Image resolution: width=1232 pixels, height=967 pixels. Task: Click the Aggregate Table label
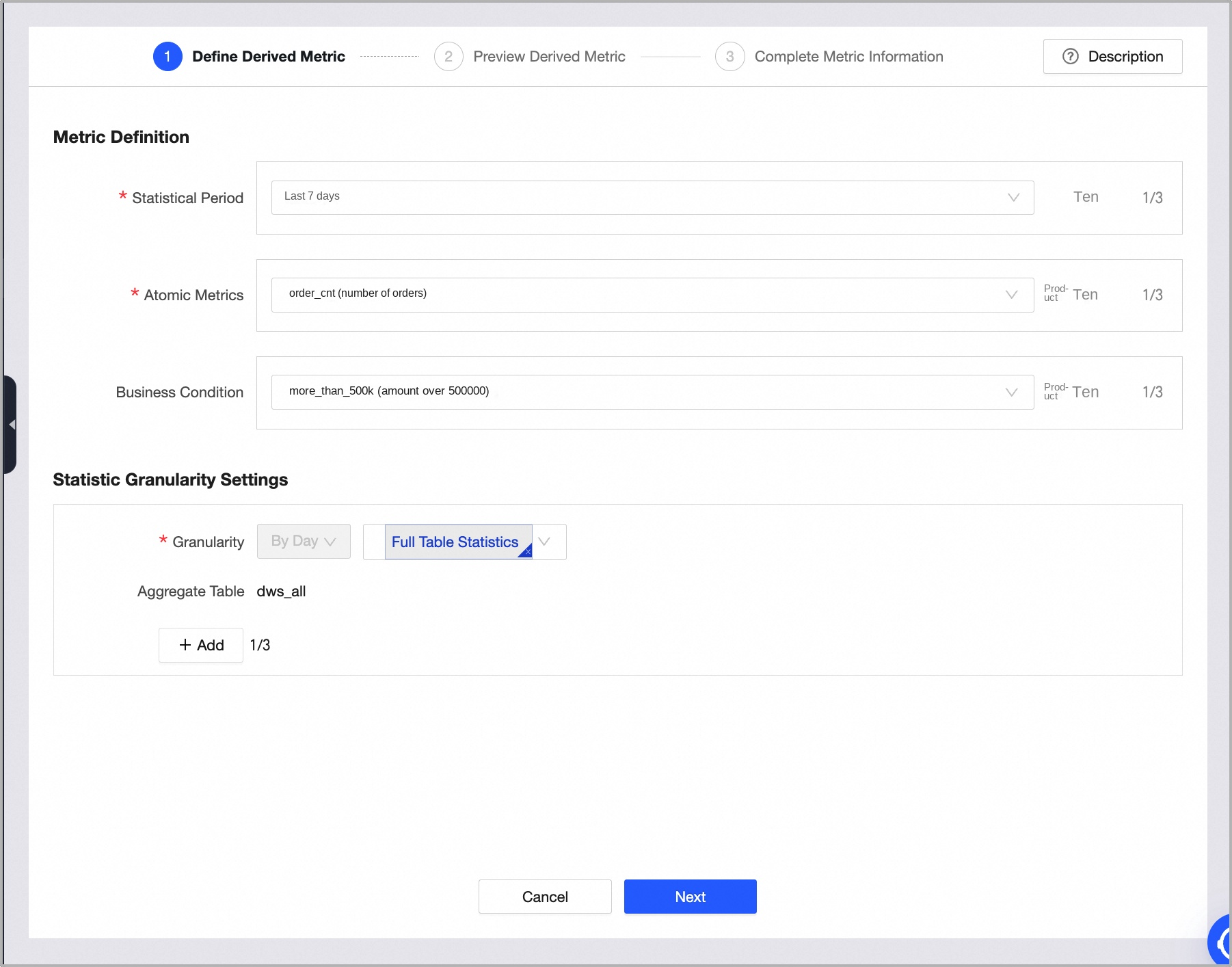point(191,592)
